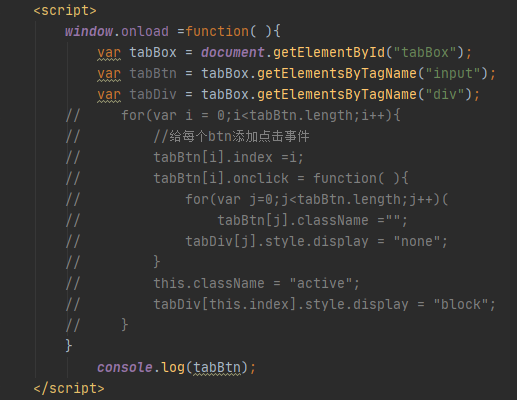Screen dimensions: 517x400
Task: Click document in the getElementById line
Action: tap(233, 52)
